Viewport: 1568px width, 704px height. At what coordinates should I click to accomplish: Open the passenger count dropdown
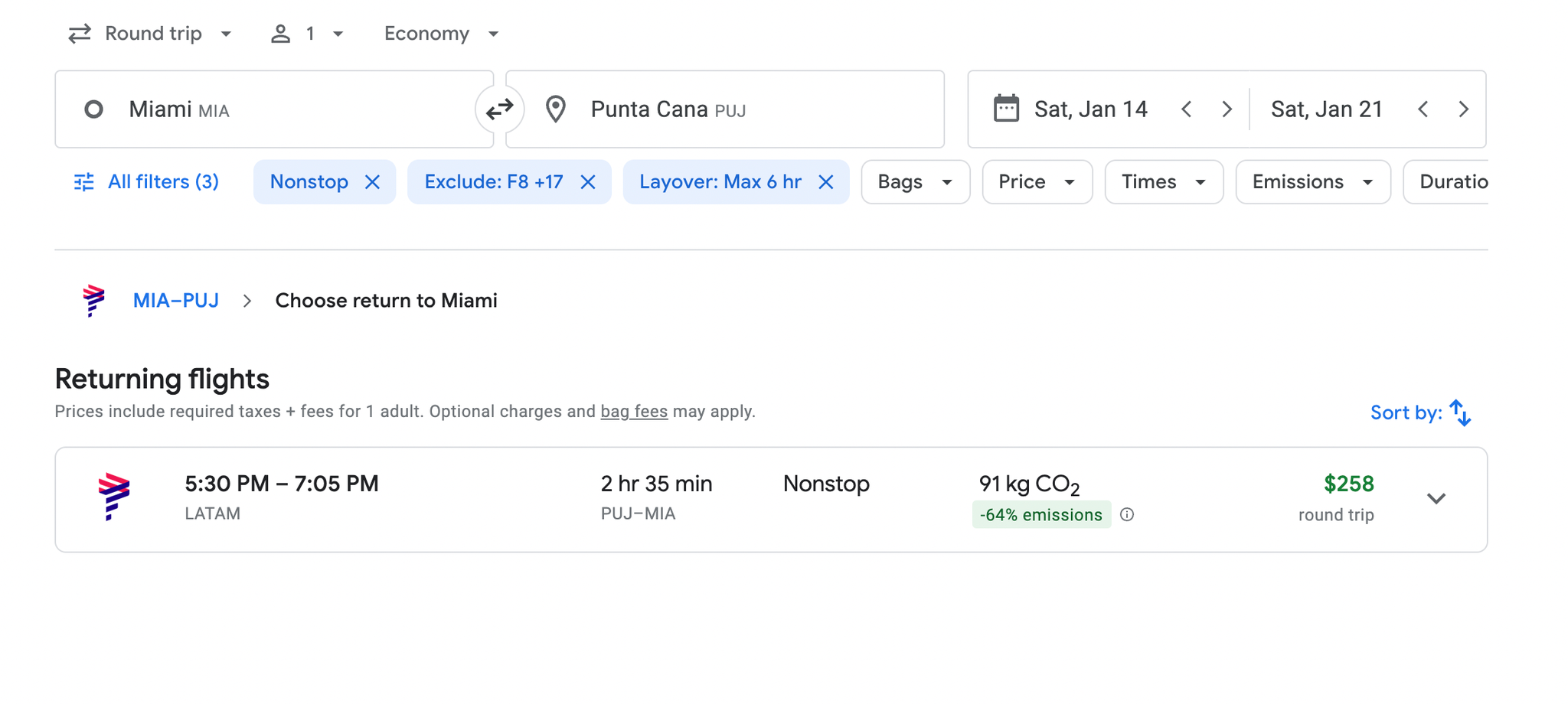307,34
